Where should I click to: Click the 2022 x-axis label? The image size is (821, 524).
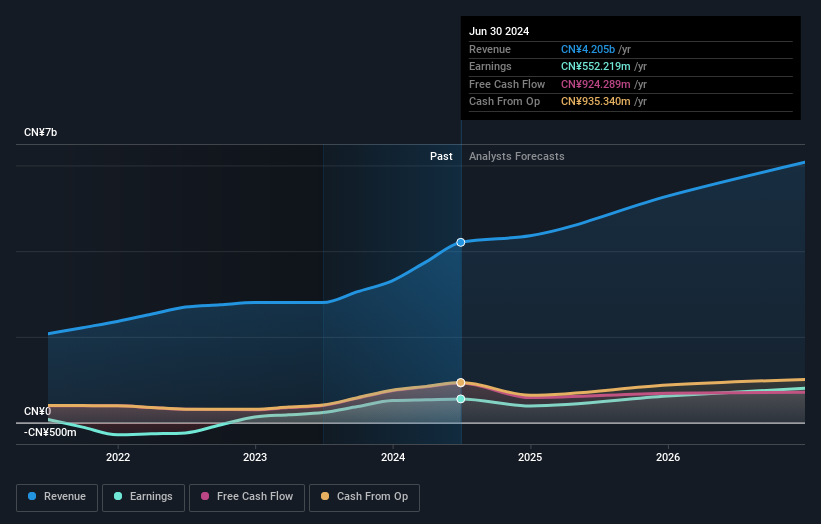(x=118, y=458)
